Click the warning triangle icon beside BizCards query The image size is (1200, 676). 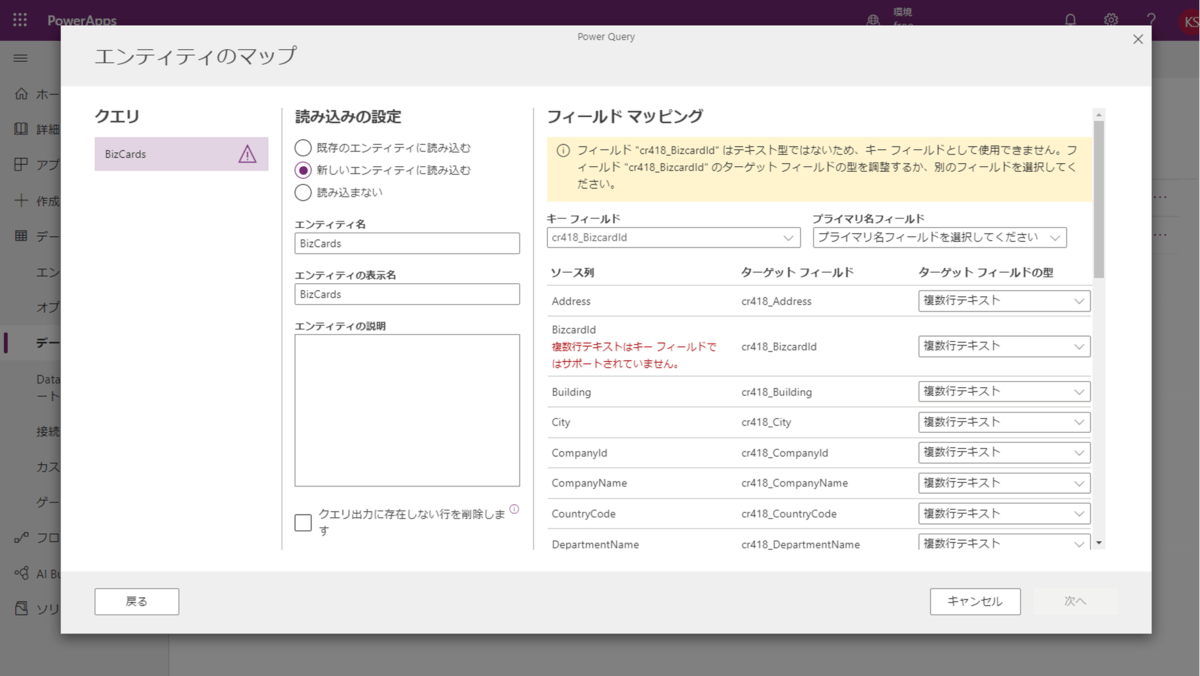click(x=247, y=154)
